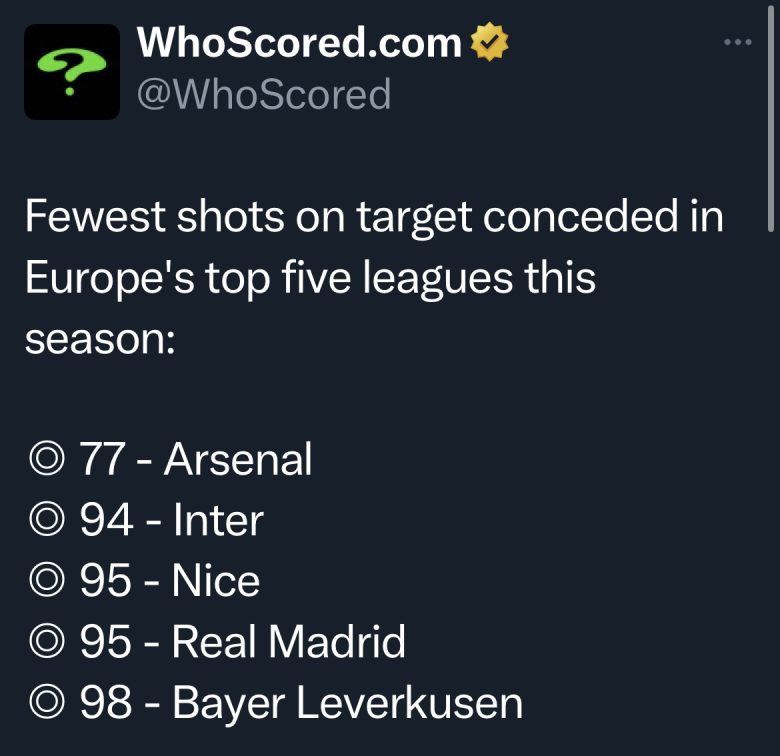Click the gold verified badge

click(489, 42)
